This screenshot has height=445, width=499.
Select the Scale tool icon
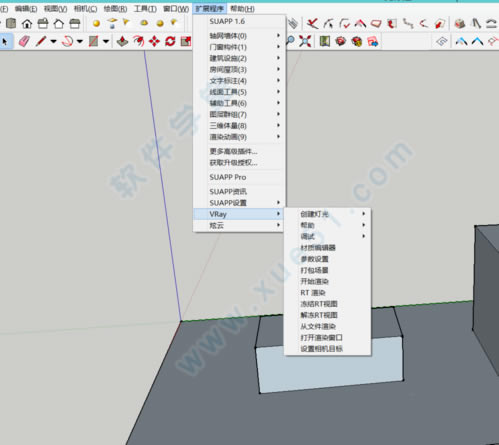coord(186,41)
